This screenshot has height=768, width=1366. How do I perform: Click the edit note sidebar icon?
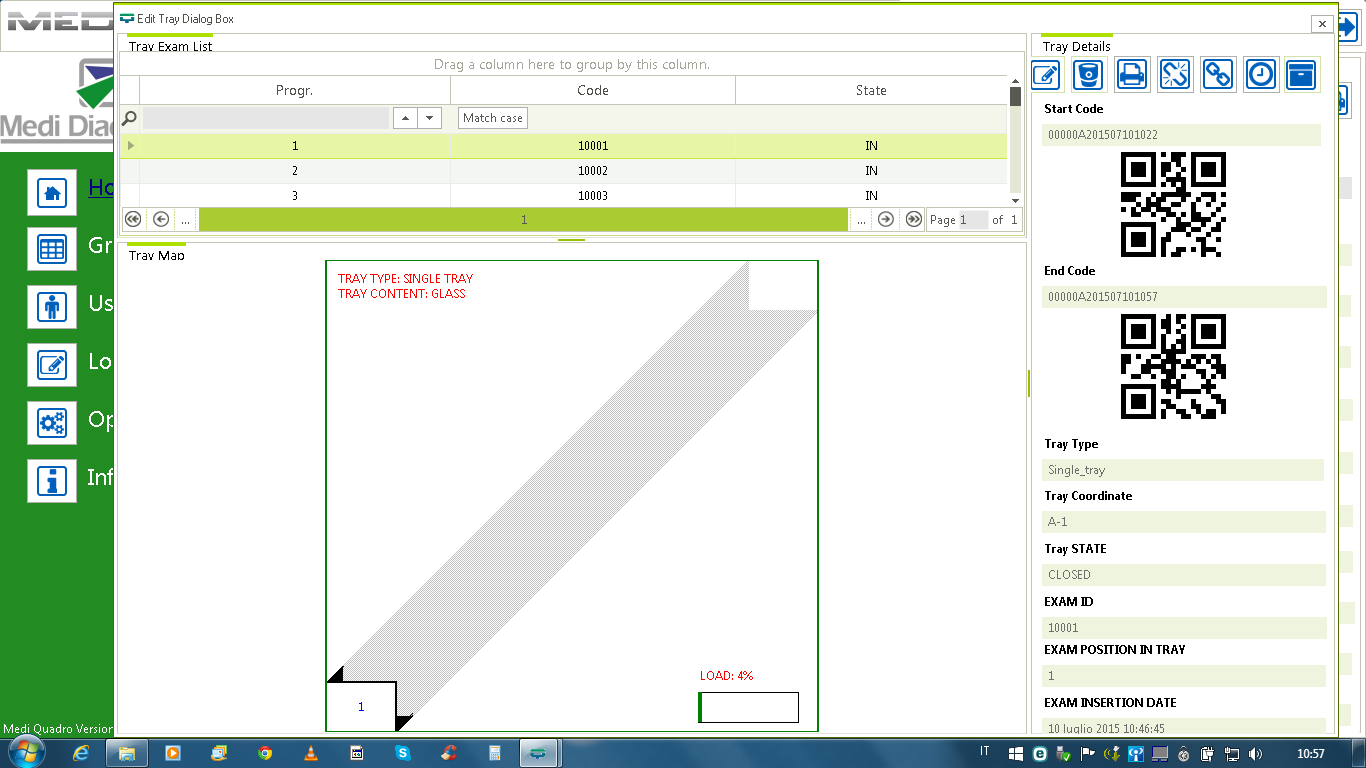tap(52, 365)
